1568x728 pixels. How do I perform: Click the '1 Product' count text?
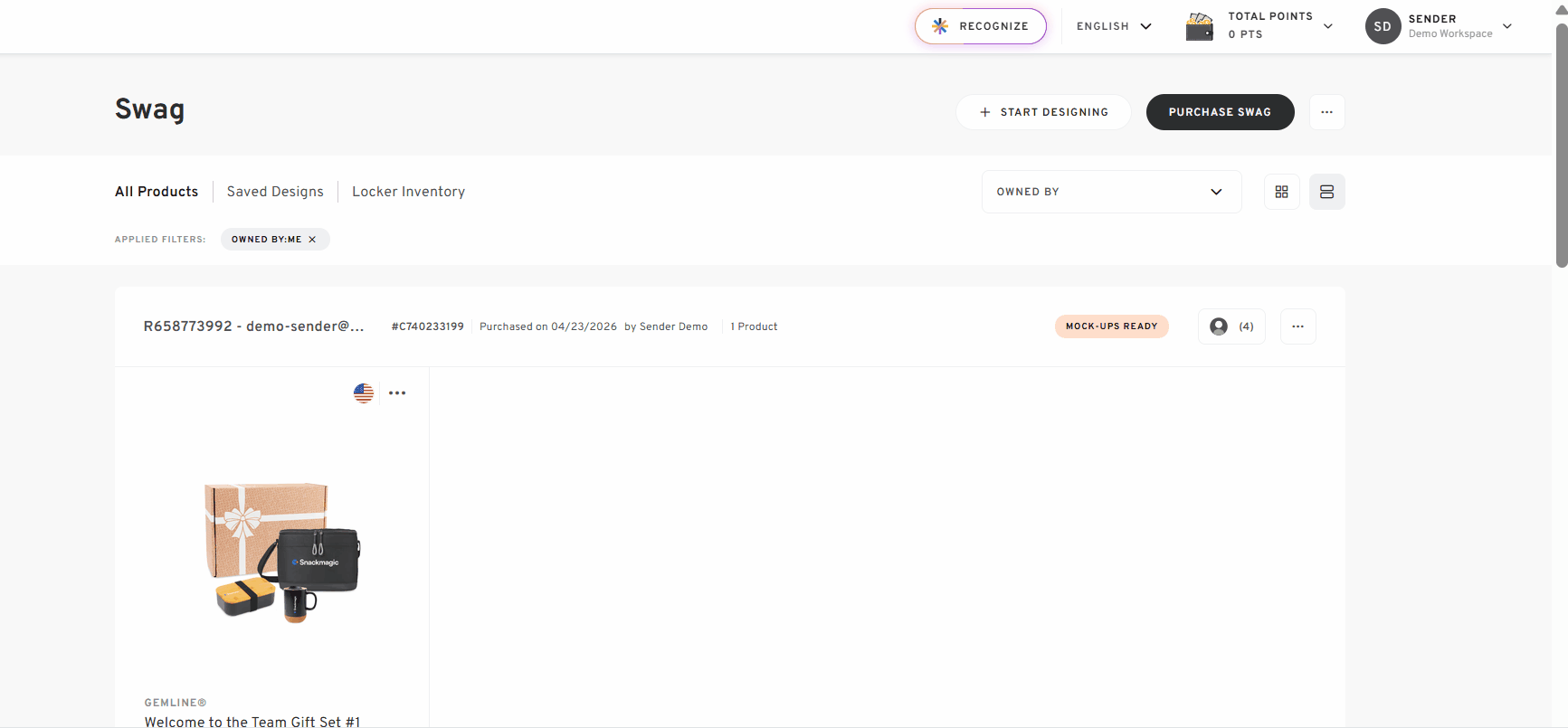click(754, 326)
